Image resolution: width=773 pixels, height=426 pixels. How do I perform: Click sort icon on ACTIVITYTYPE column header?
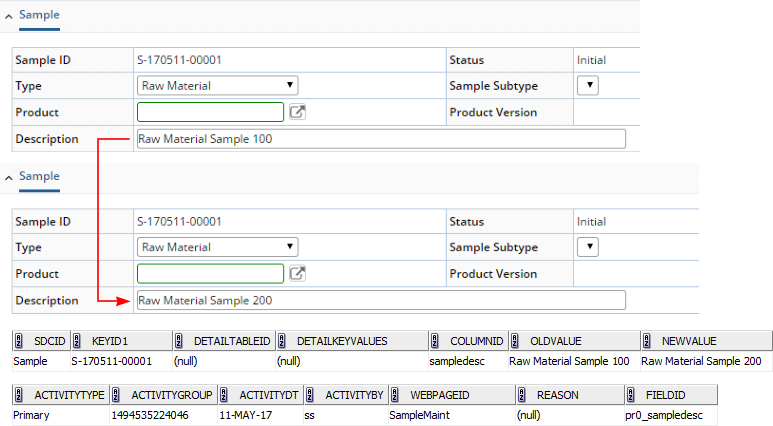click(19, 395)
